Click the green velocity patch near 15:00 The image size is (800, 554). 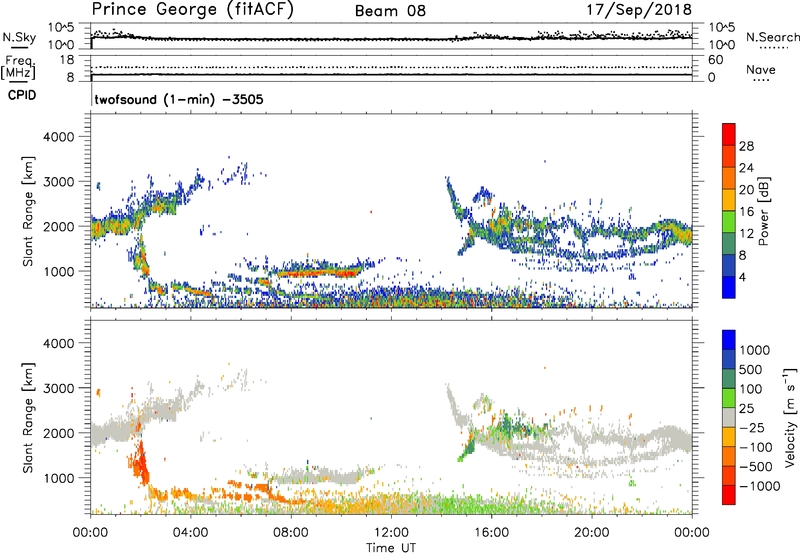467,449
